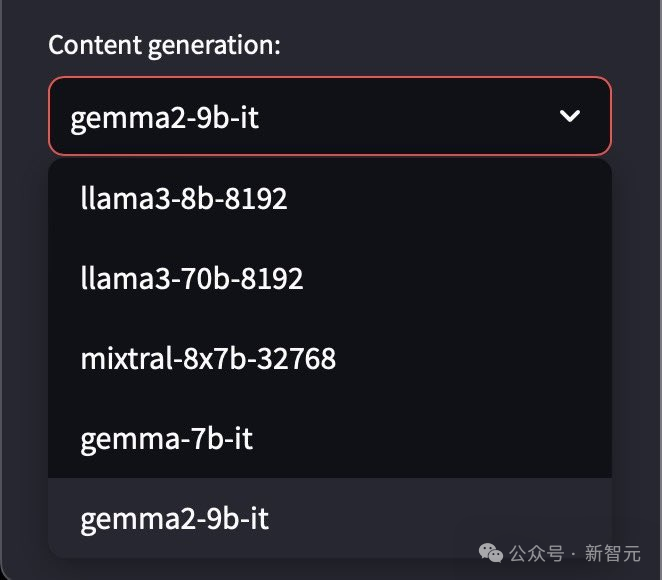Viewport: 662px width, 580px height.
Task: Set content model to Llama3 70b
Action: (192, 278)
